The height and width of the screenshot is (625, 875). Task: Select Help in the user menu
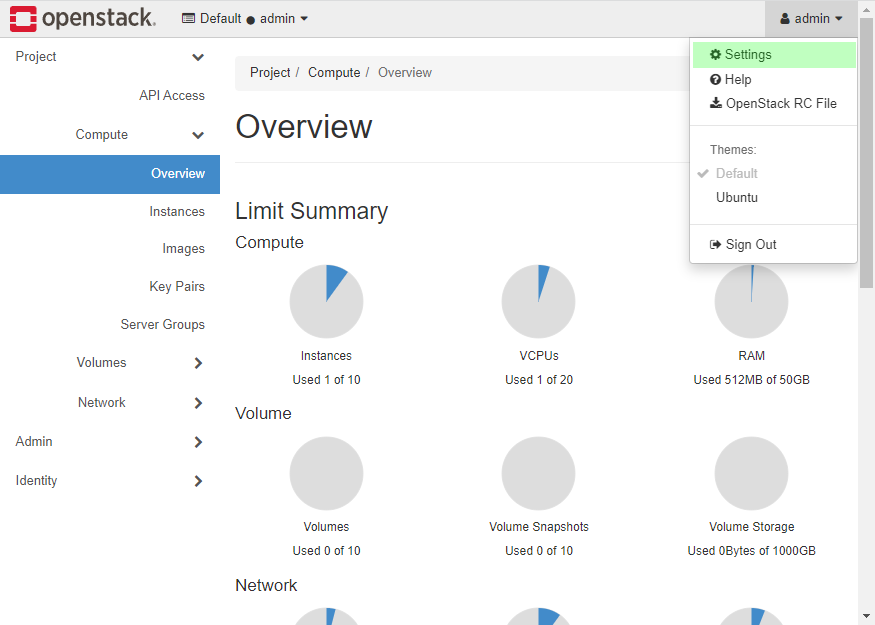click(x=774, y=79)
